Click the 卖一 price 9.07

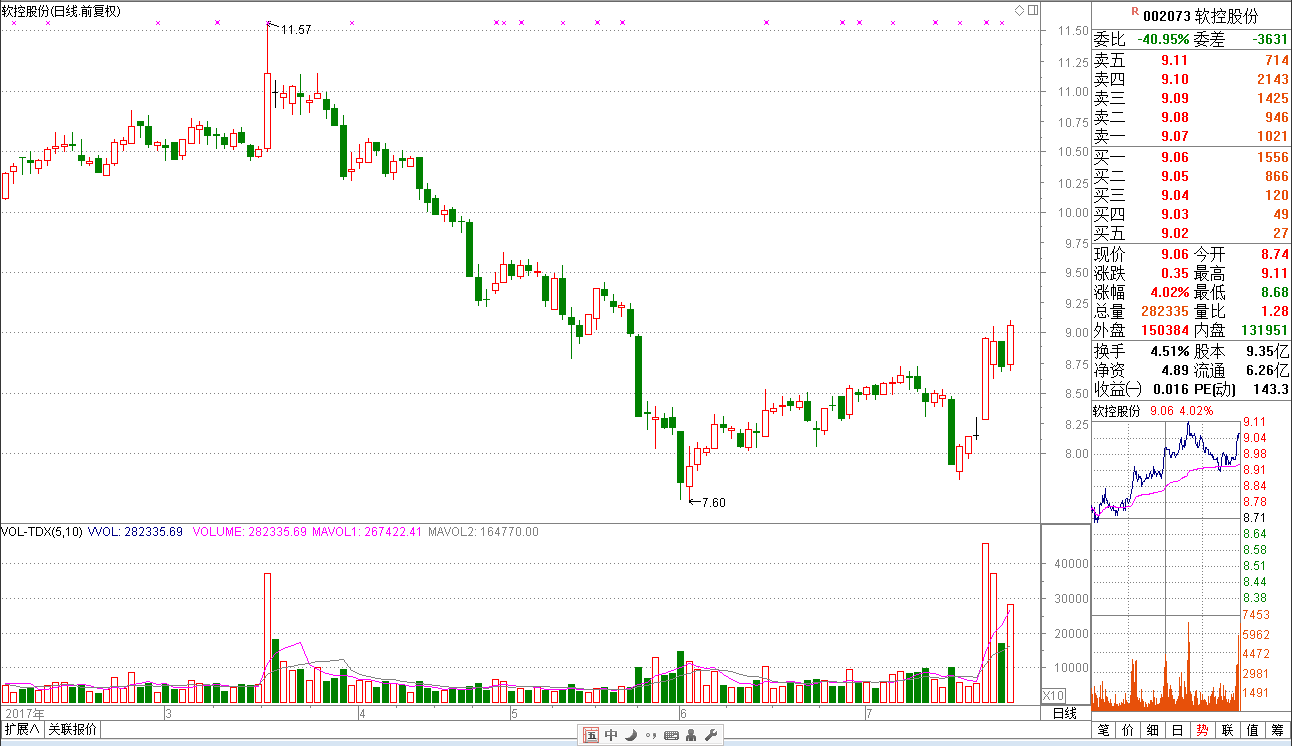[1174, 136]
